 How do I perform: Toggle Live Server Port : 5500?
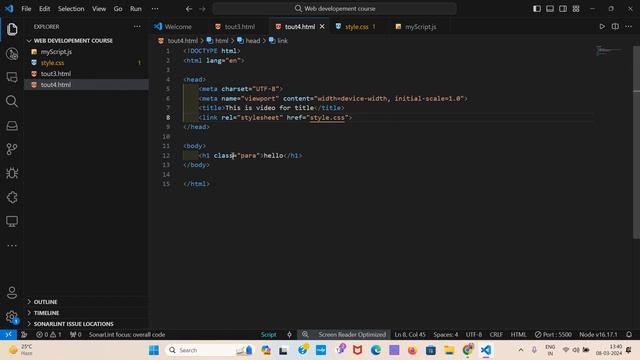(x=553, y=334)
